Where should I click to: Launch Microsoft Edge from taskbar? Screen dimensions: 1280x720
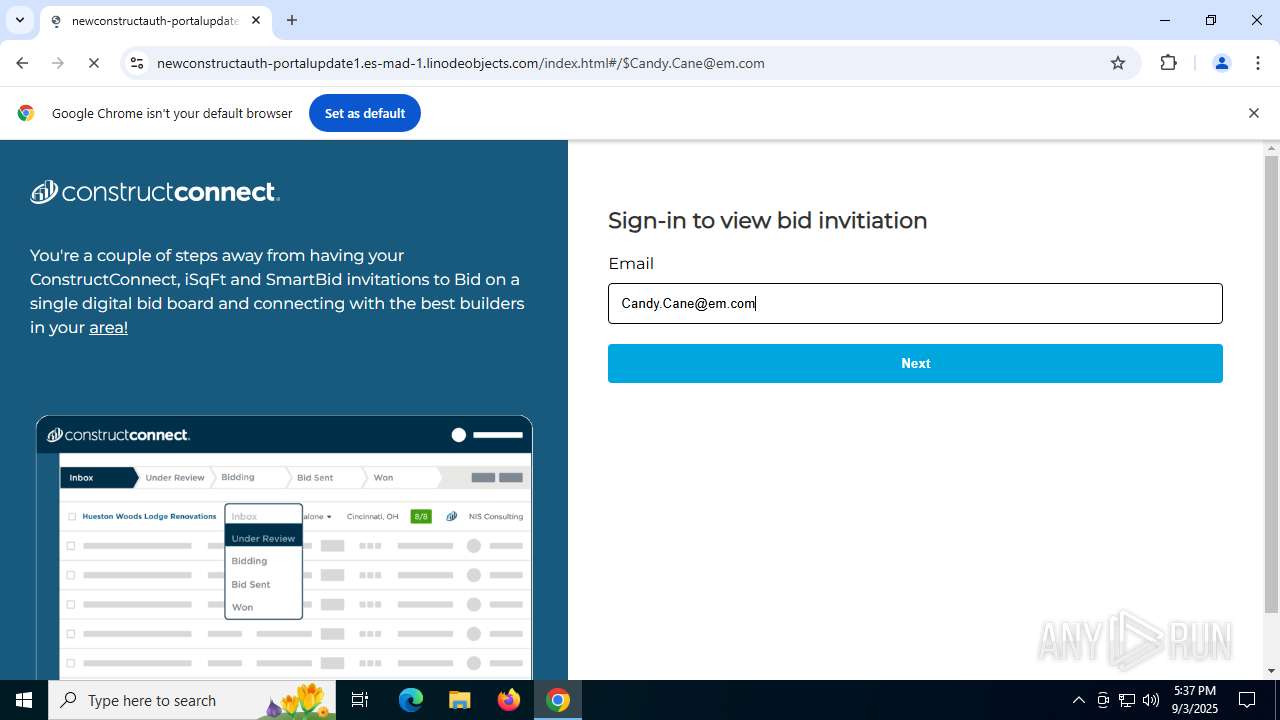[x=411, y=700]
